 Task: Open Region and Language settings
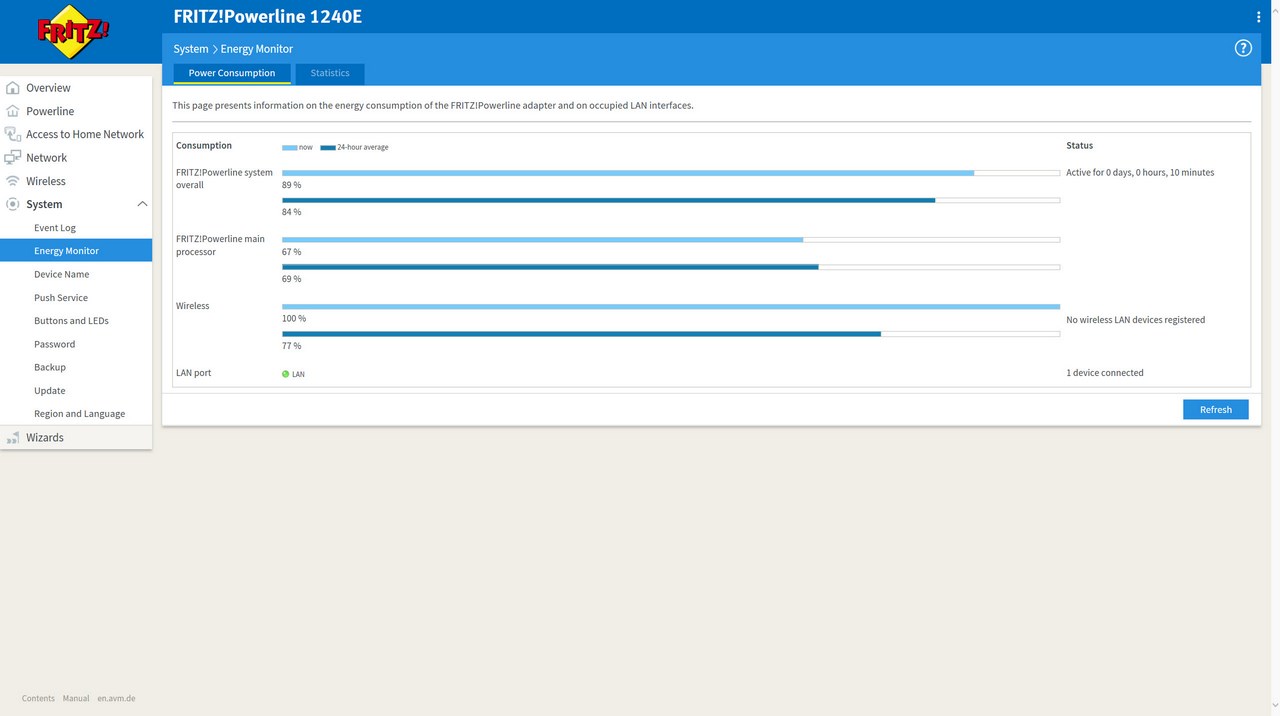pos(80,414)
